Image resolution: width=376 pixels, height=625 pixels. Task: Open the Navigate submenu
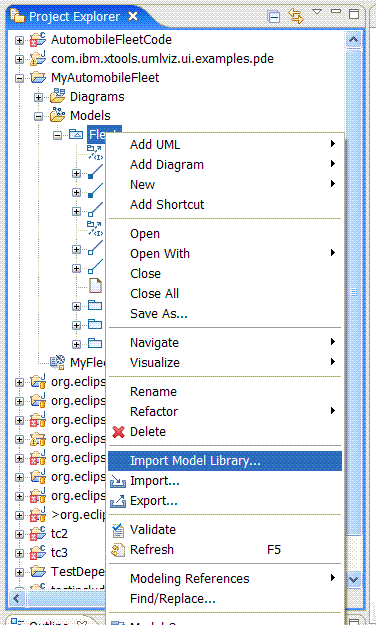[x=225, y=343]
